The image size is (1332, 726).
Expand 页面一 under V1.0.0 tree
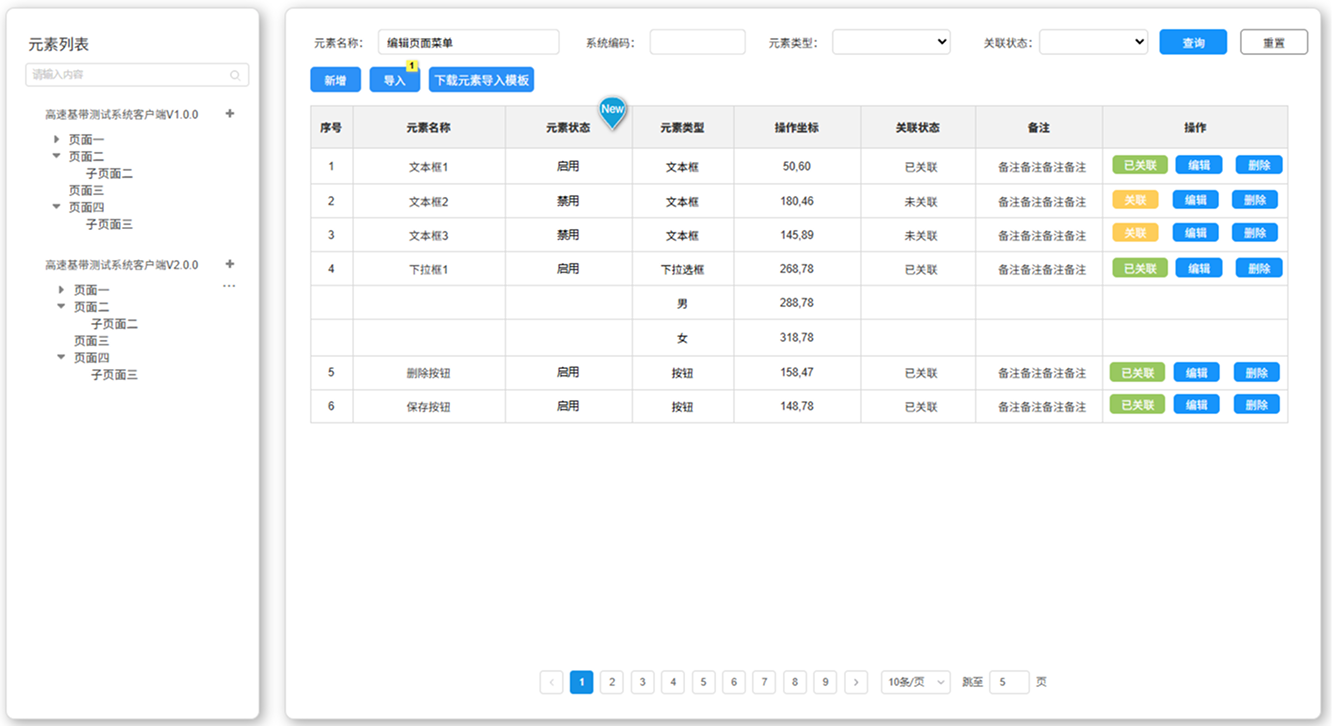click(57, 140)
